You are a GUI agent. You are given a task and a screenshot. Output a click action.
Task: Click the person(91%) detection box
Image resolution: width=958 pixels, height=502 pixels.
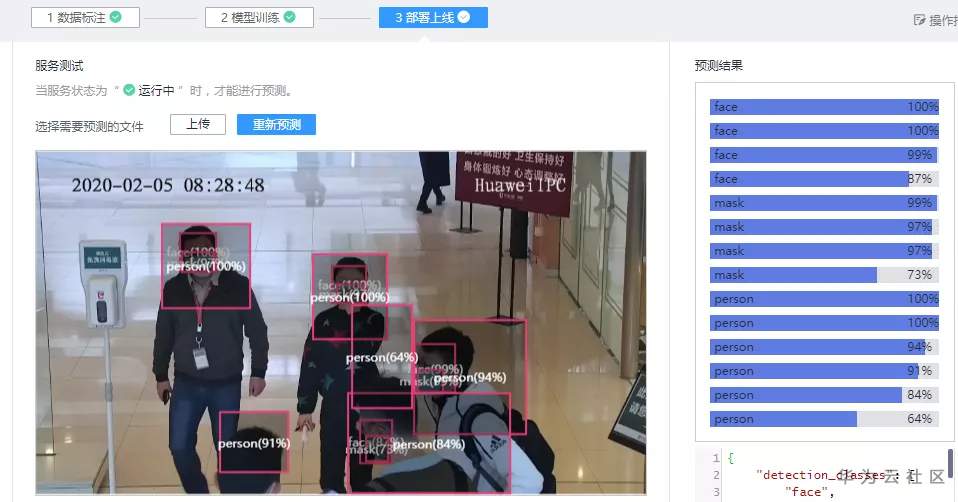coord(254,442)
